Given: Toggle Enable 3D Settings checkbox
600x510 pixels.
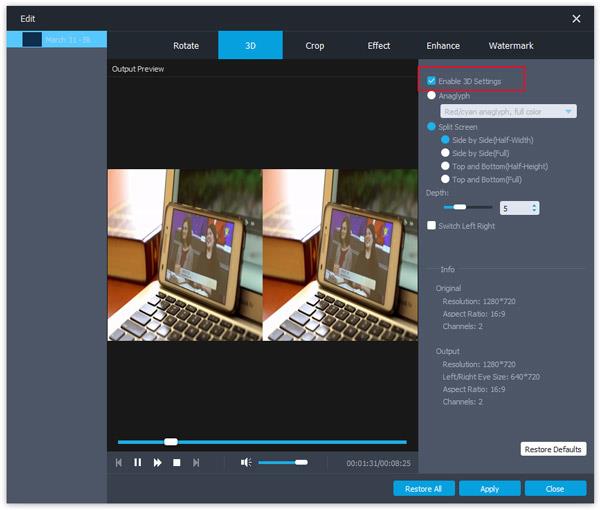Looking at the screenshot, I should click(x=431, y=81).
